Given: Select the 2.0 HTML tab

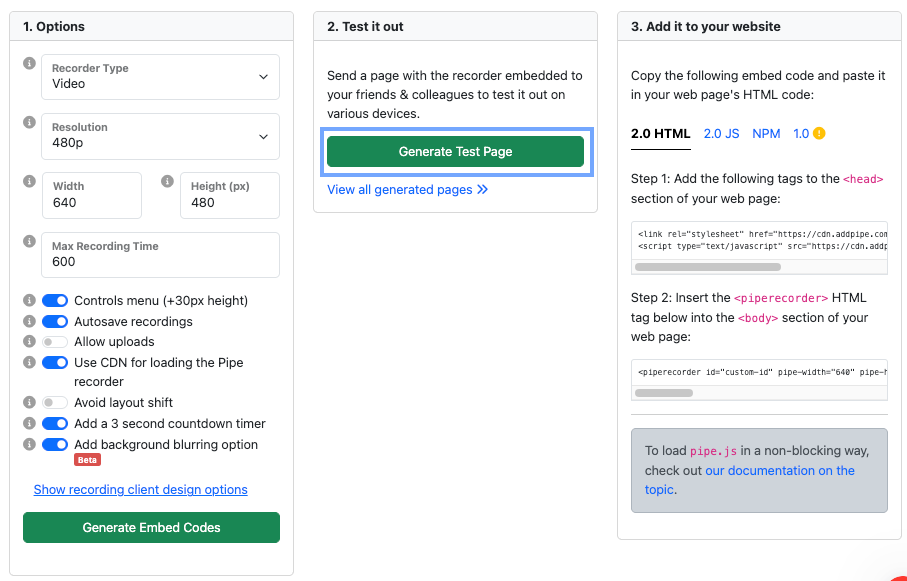Looking at the screenshot, I should (x=661, y=134).
